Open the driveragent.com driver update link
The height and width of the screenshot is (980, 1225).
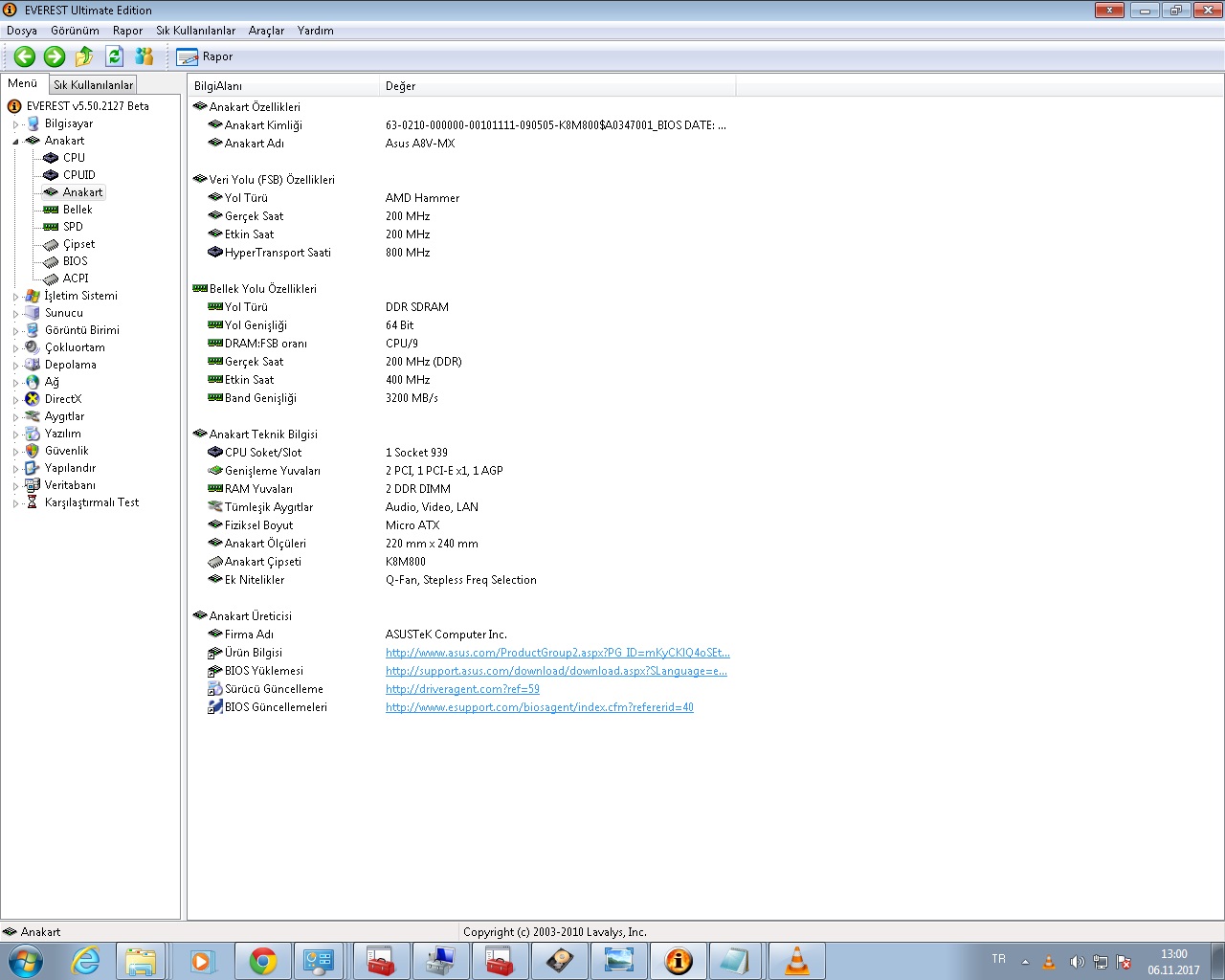[462, 689]
